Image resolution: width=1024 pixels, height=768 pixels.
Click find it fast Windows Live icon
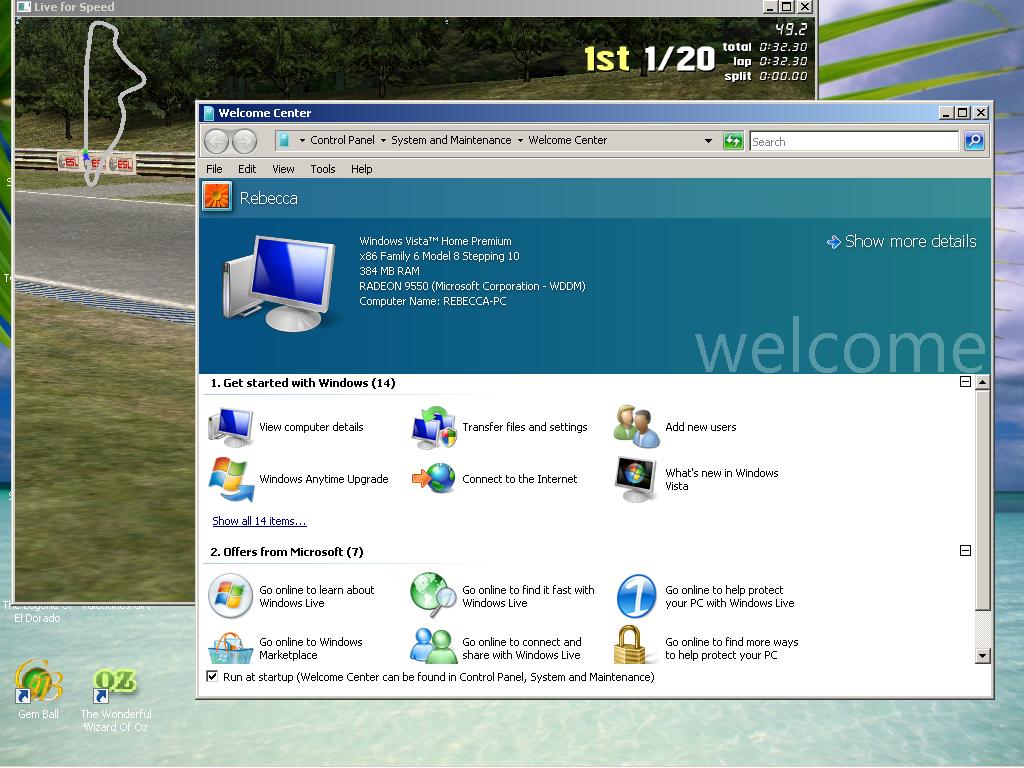point(434,595)
